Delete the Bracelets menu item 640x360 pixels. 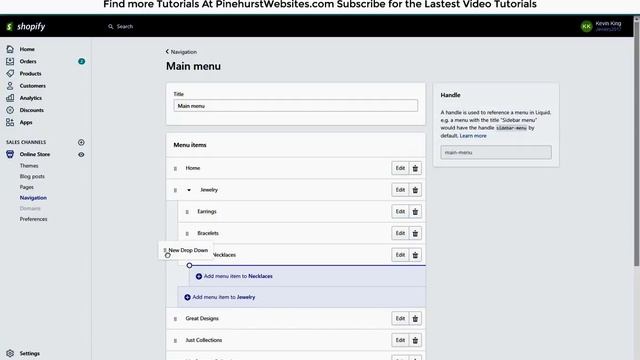415,233
